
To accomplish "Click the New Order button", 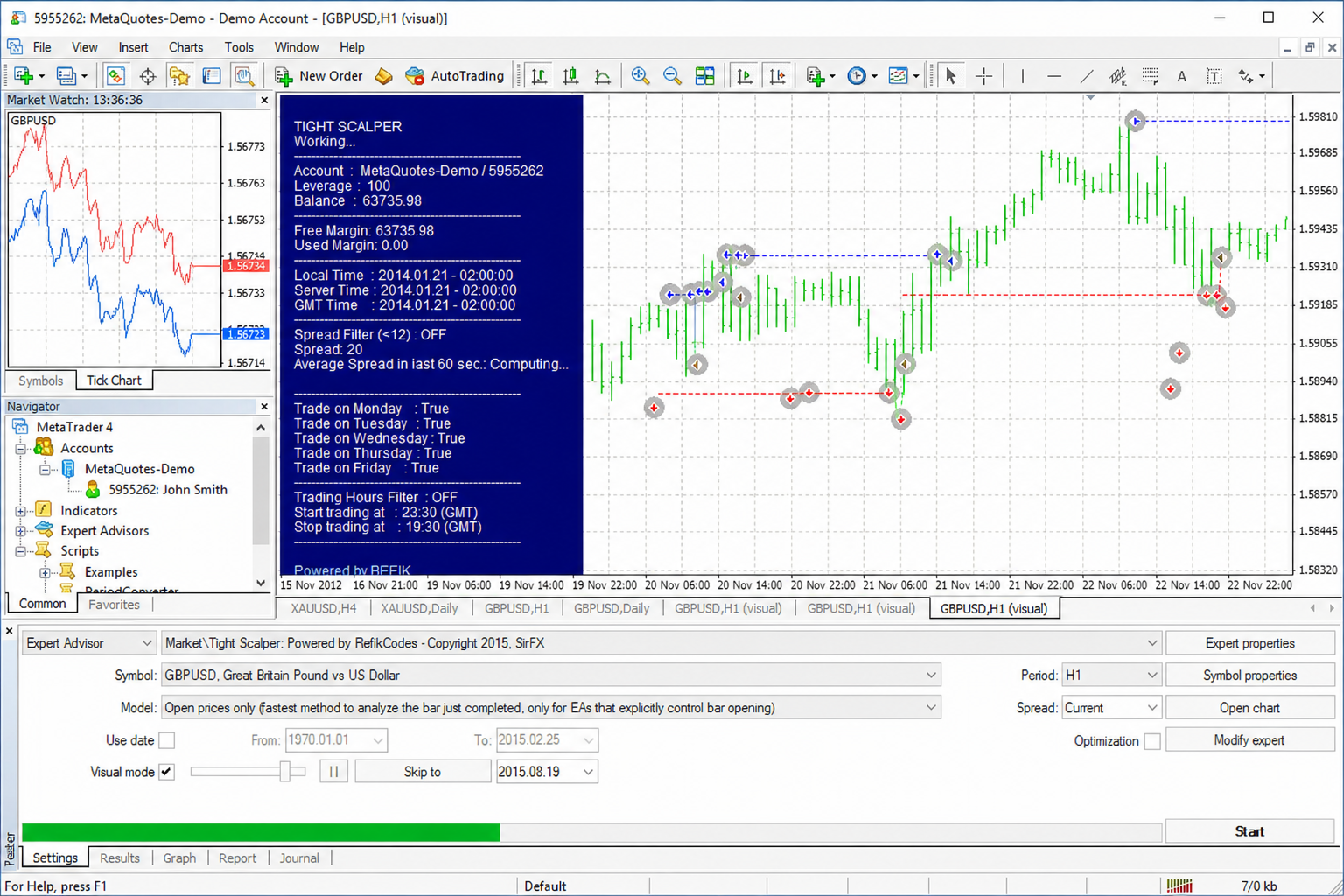I will (x=319, y=76).
